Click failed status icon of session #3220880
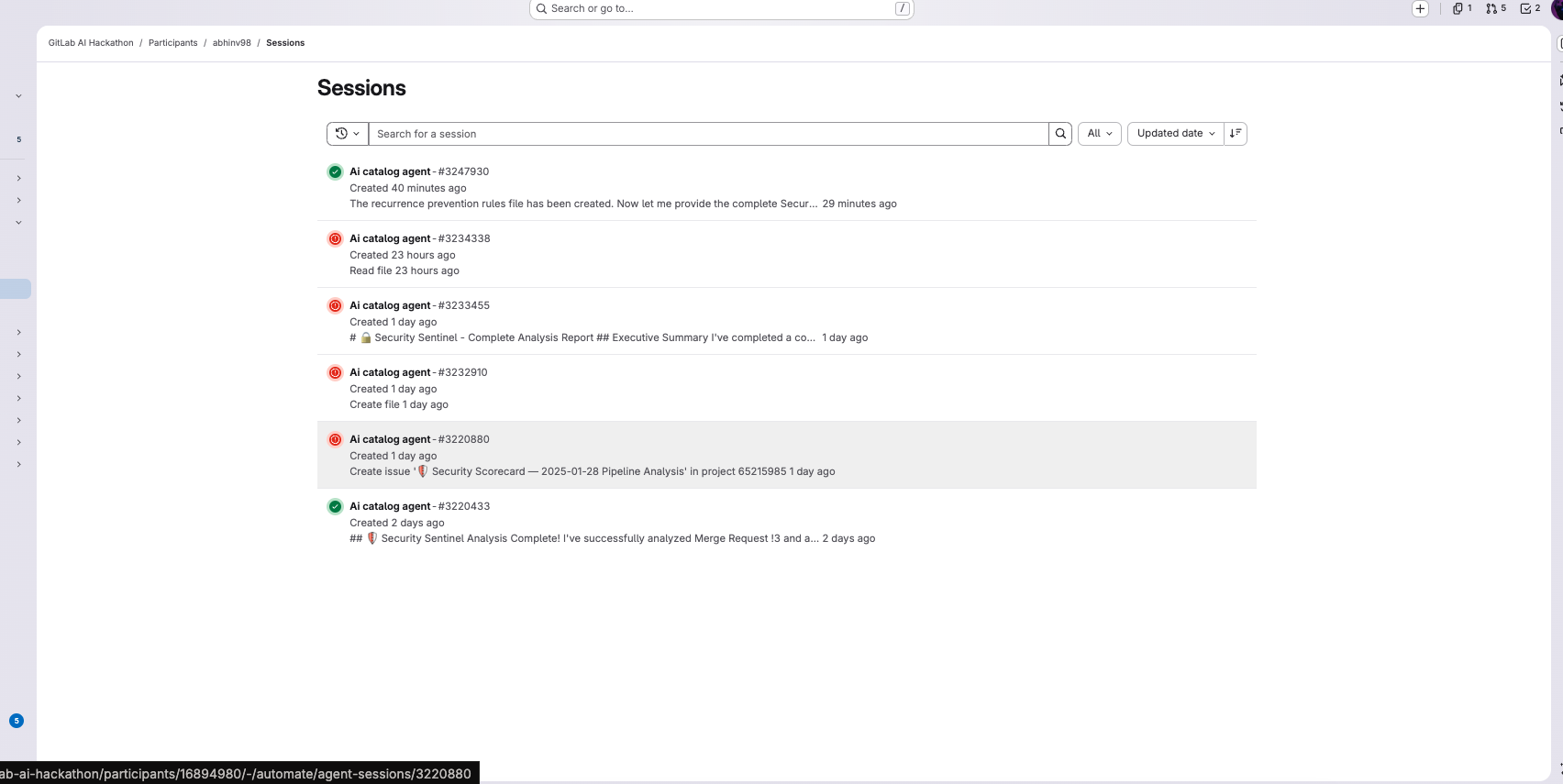Screen dimensions: 1563x784 [x=335, y=439]
